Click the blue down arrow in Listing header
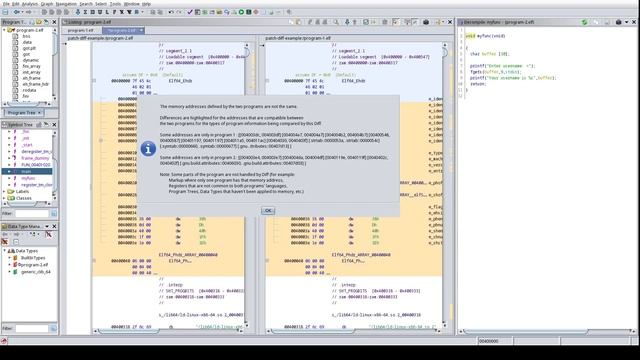Screen dimensions: 640x360 coord(347,22)
